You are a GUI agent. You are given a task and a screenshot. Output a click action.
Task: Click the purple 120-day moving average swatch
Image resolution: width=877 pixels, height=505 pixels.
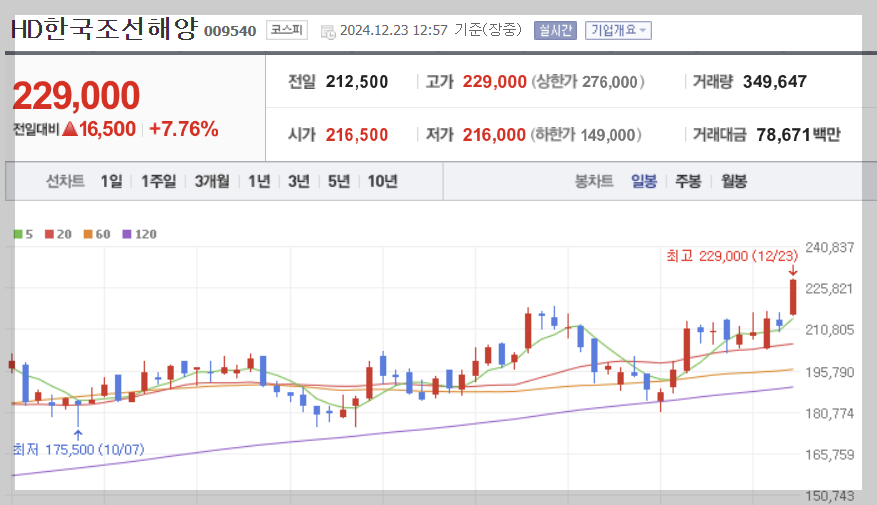(x=127, y=234)
